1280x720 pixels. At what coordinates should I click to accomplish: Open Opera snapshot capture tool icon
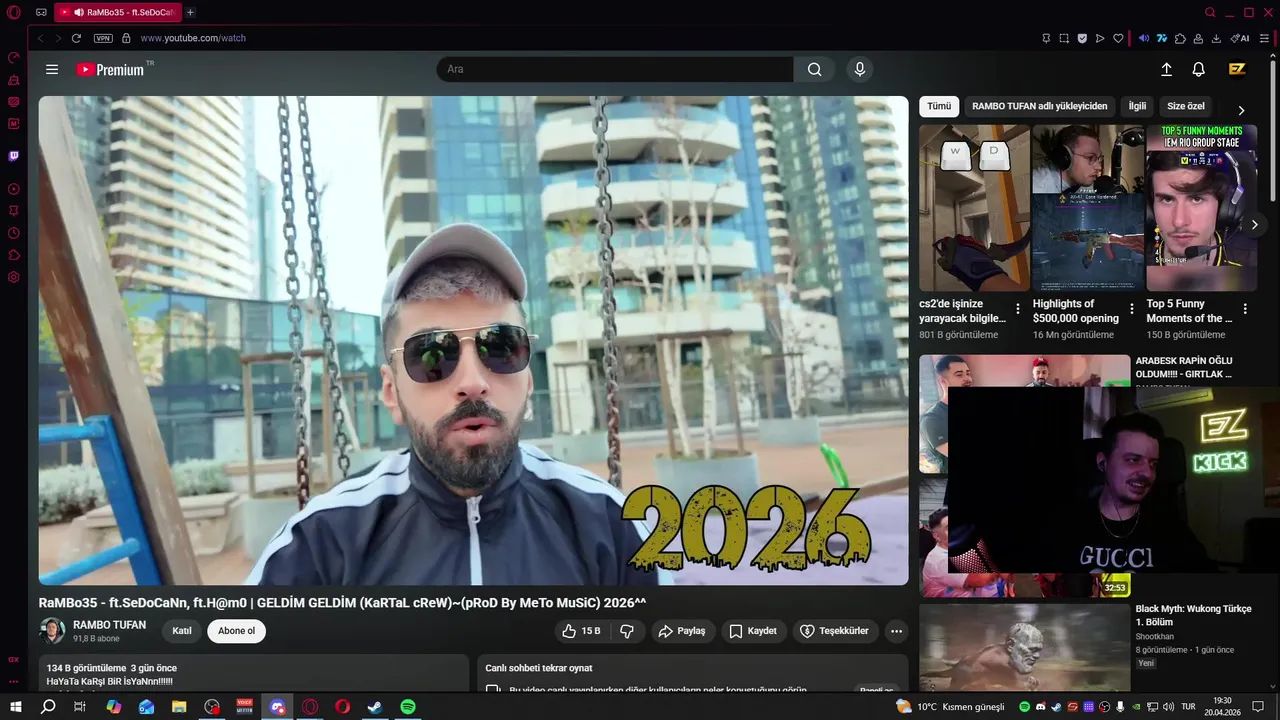1064,38
